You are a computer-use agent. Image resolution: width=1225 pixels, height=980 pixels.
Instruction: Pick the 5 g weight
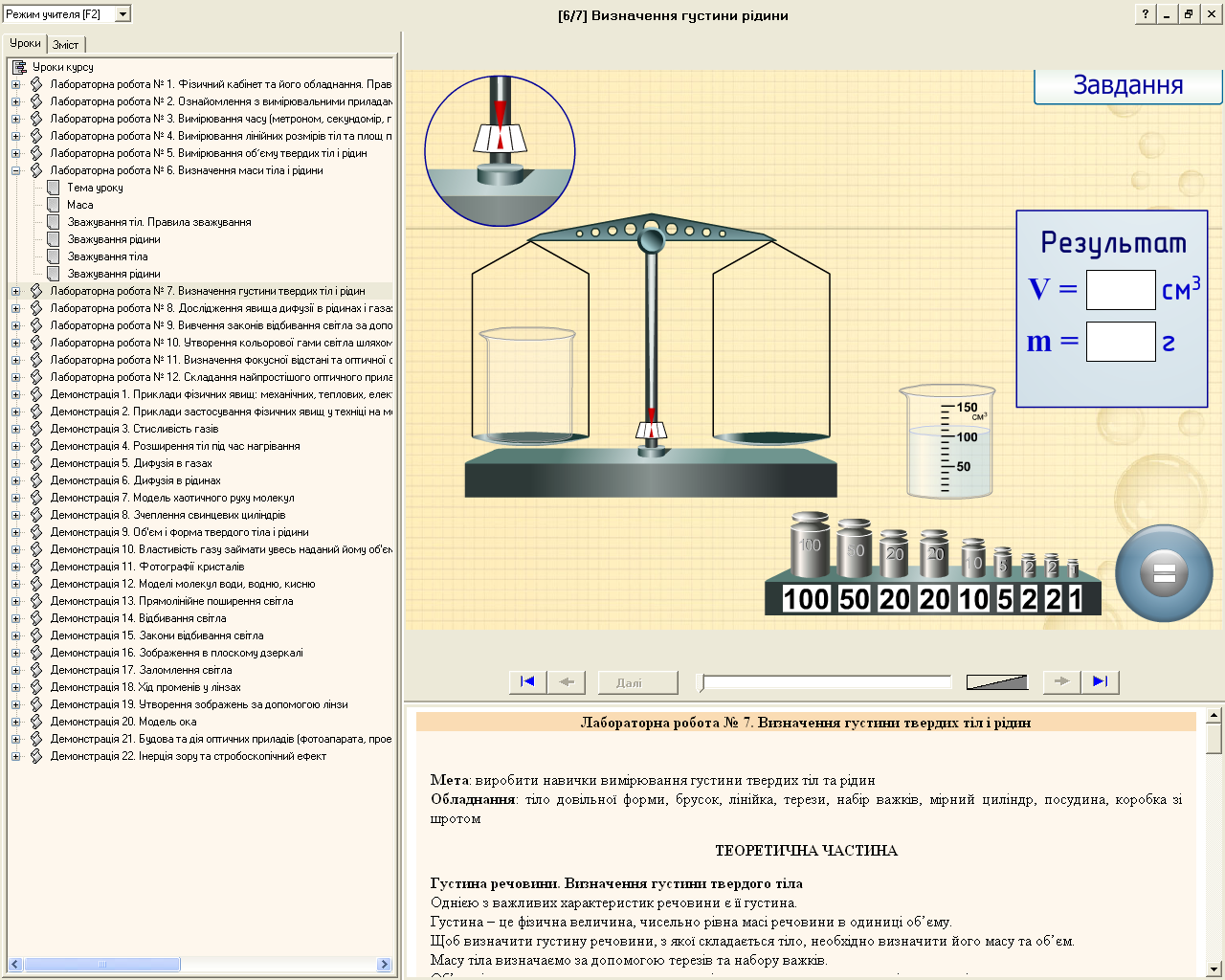tap(1002, 563)
